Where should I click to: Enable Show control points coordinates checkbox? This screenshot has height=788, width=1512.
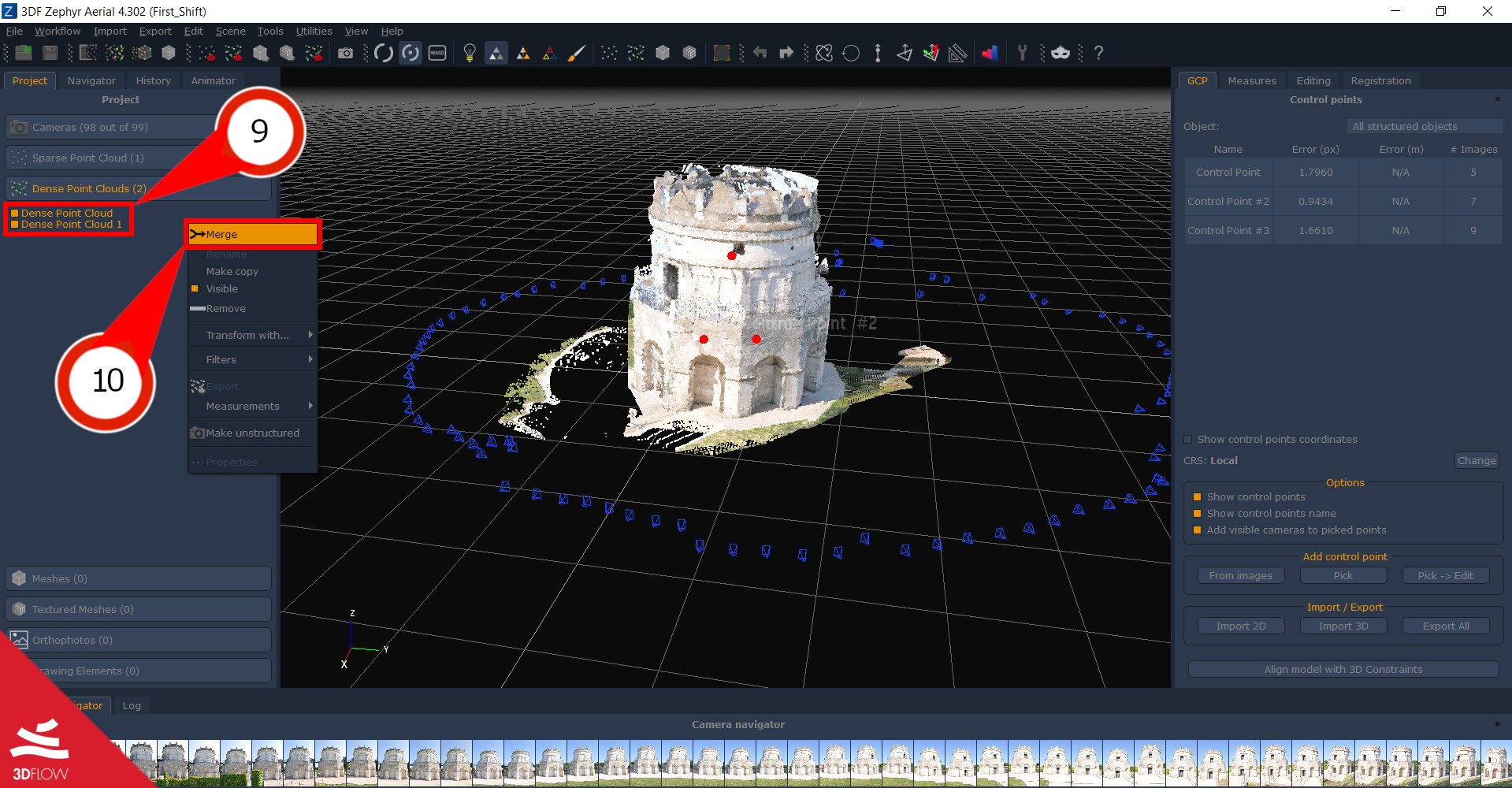[1188, 440]
